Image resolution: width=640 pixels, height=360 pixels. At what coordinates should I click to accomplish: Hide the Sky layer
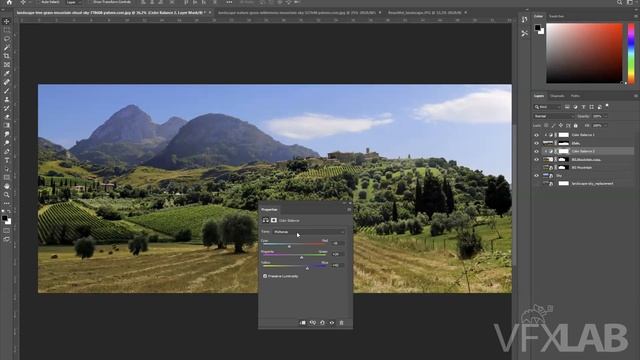(536, 176)
